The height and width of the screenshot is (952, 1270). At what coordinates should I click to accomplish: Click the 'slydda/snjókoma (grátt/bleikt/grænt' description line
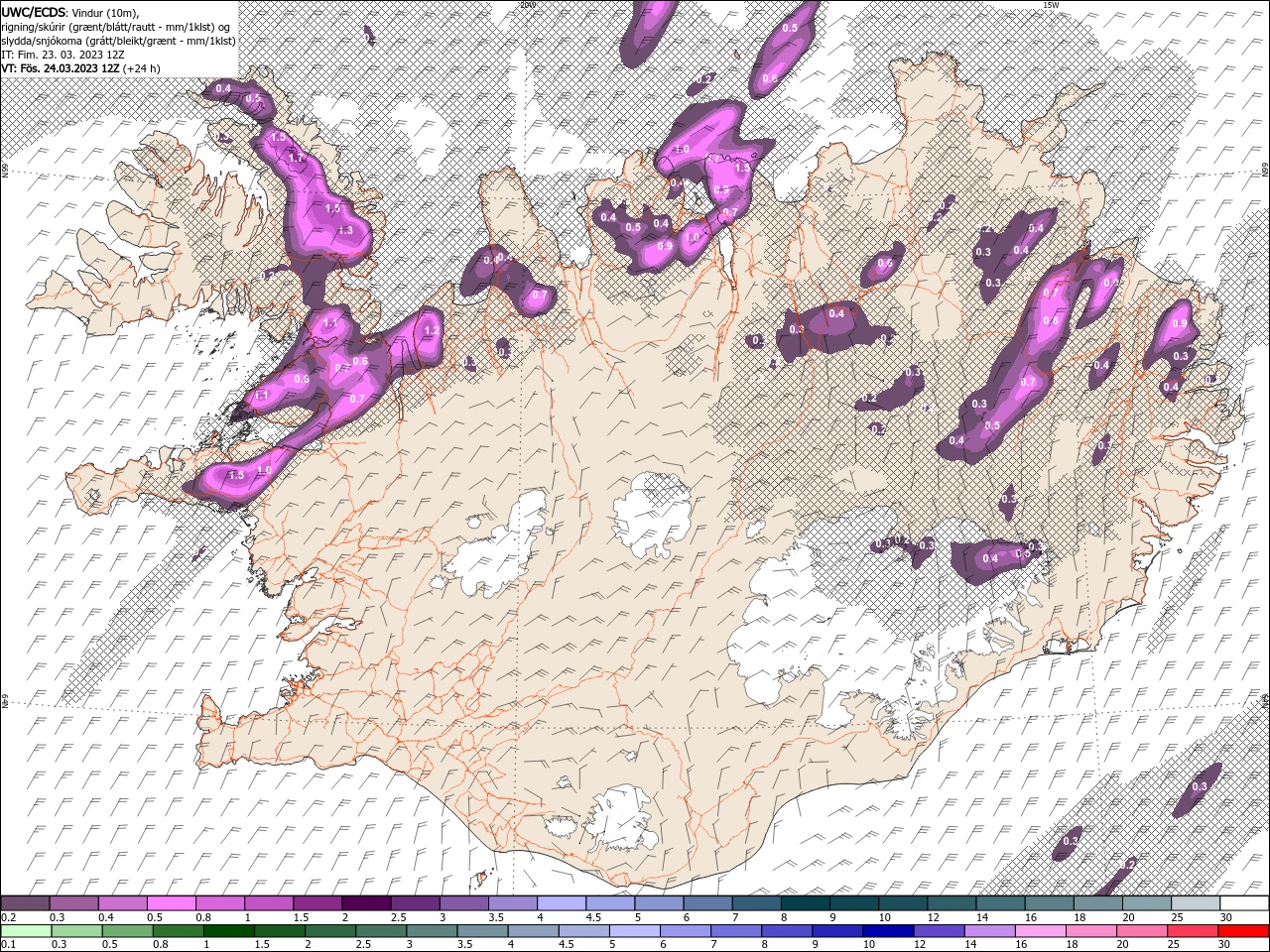[x=118, y=41]
